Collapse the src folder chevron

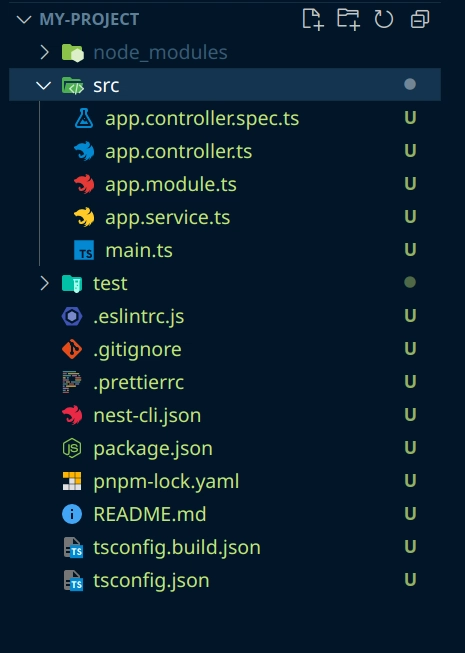pyautogui.click(x=44, y=85)
